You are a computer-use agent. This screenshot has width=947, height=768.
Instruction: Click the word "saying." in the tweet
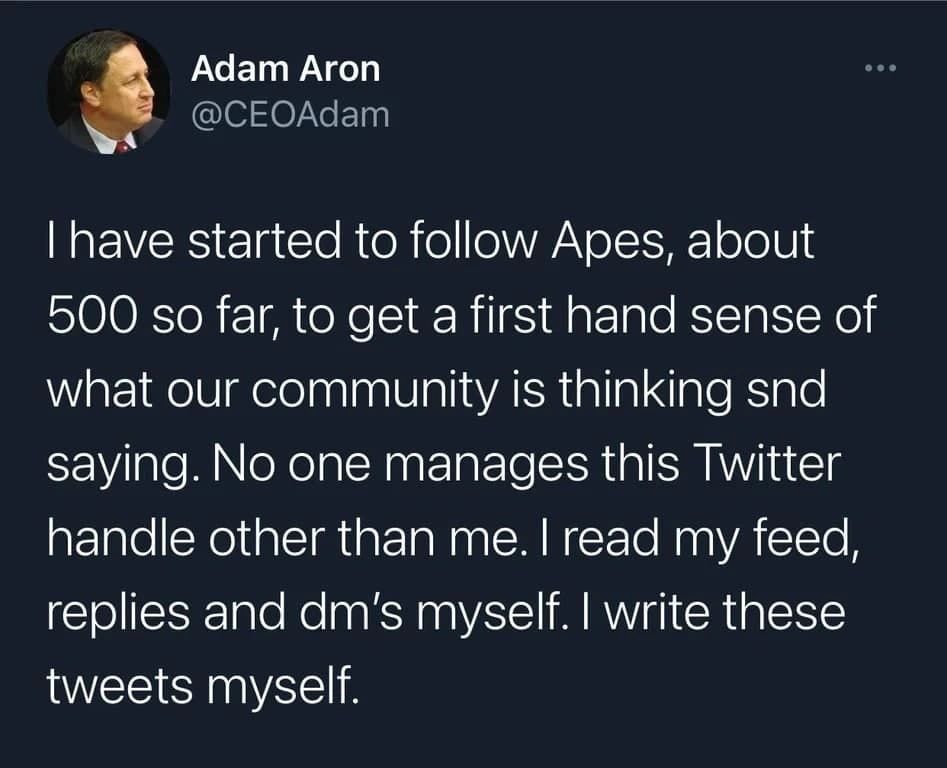click(124, 466)
